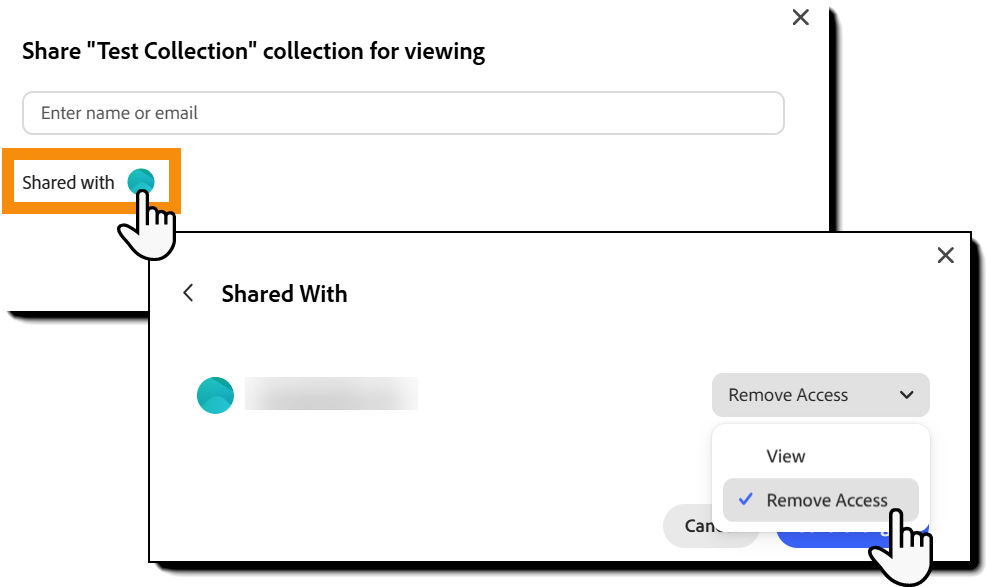Image resolution: width=986 pixels, height=587 pixels.
Task: Click the teal avatar next to "Shared with"
Action: [142, 182]
